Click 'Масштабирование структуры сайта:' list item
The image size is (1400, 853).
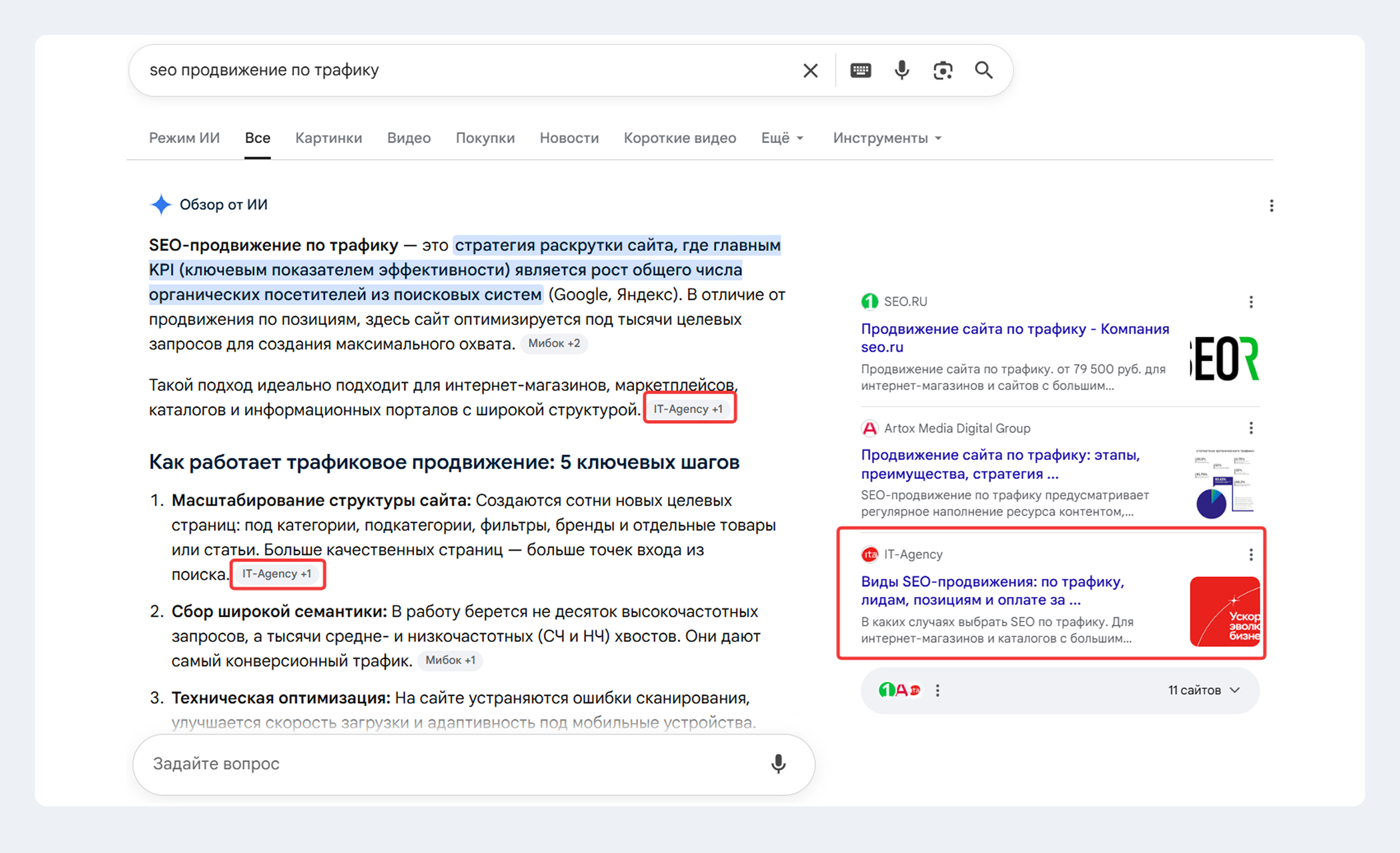click(321, 501)
